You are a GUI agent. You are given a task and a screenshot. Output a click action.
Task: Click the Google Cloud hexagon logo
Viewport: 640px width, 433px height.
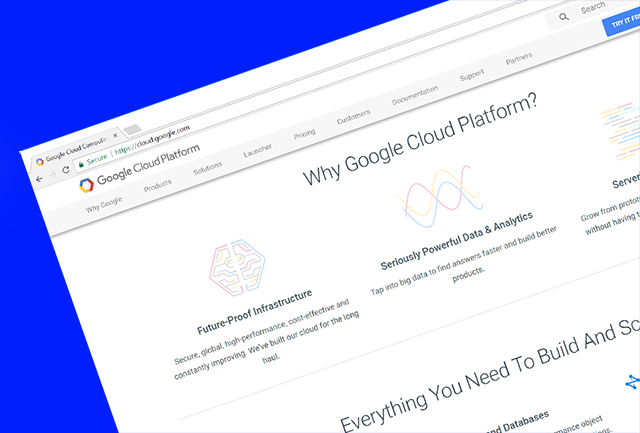click(x=86, y=185)
